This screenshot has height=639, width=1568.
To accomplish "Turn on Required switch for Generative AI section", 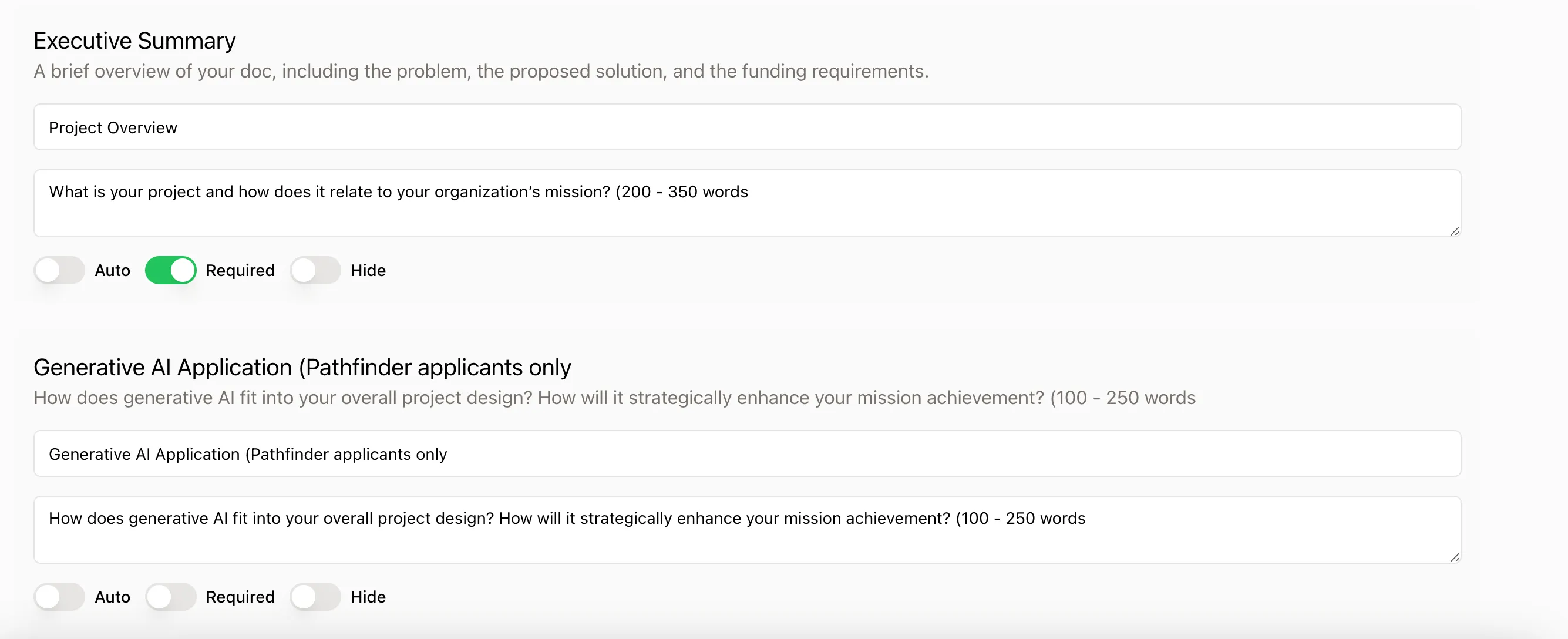I will point(170,596).
